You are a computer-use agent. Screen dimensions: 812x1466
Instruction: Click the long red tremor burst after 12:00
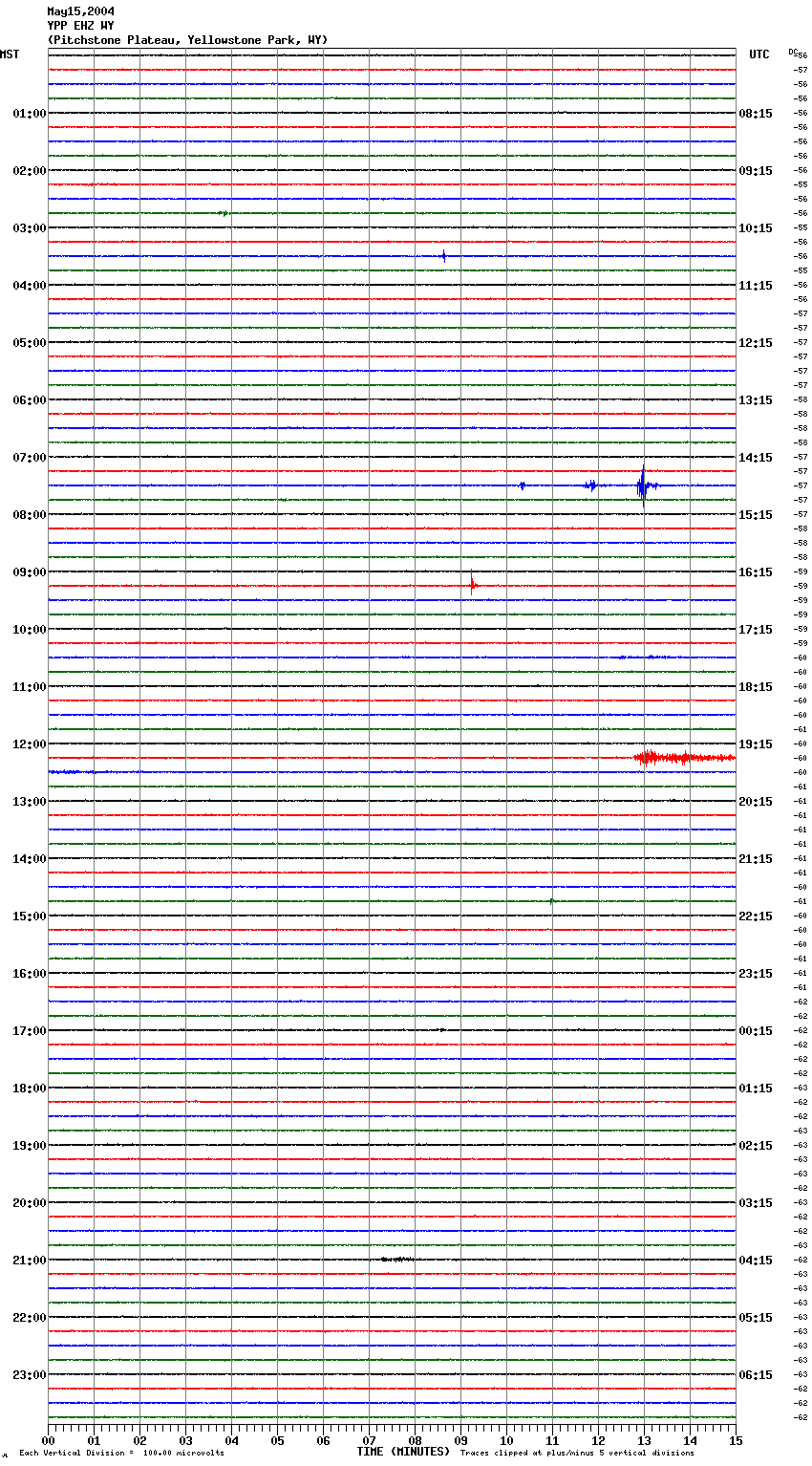point(683,758)
